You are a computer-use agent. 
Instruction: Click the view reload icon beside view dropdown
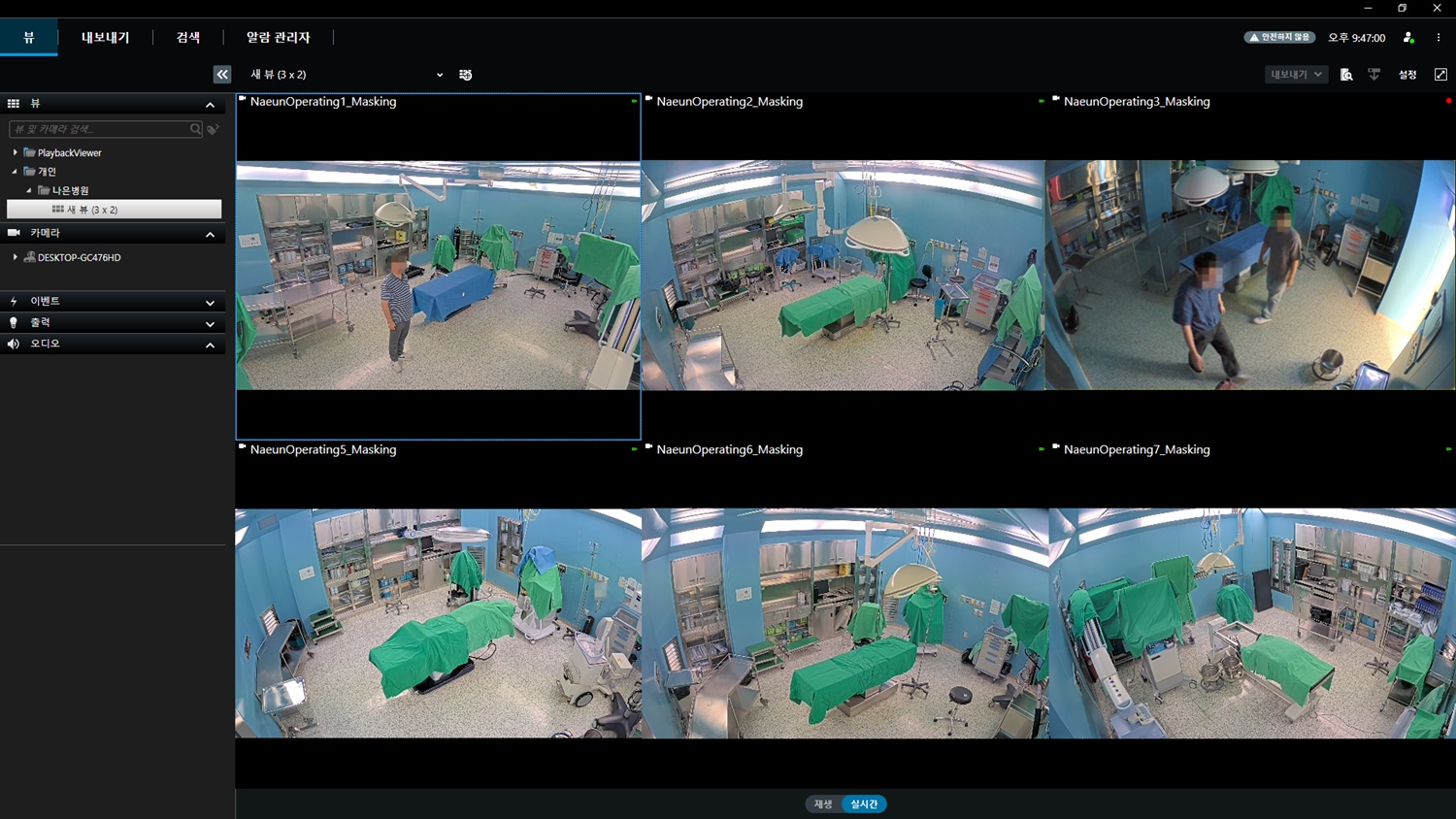466,75
